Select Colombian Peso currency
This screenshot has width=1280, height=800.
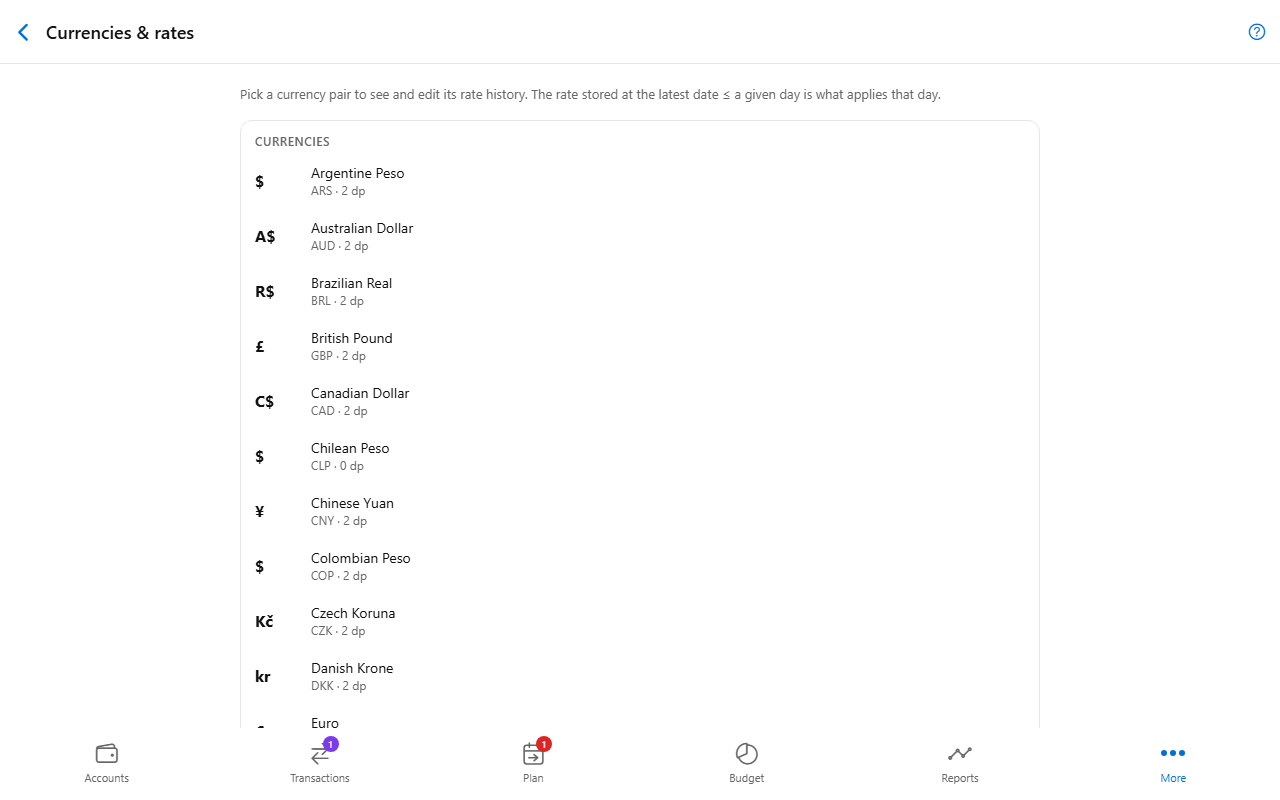point(640,567)
